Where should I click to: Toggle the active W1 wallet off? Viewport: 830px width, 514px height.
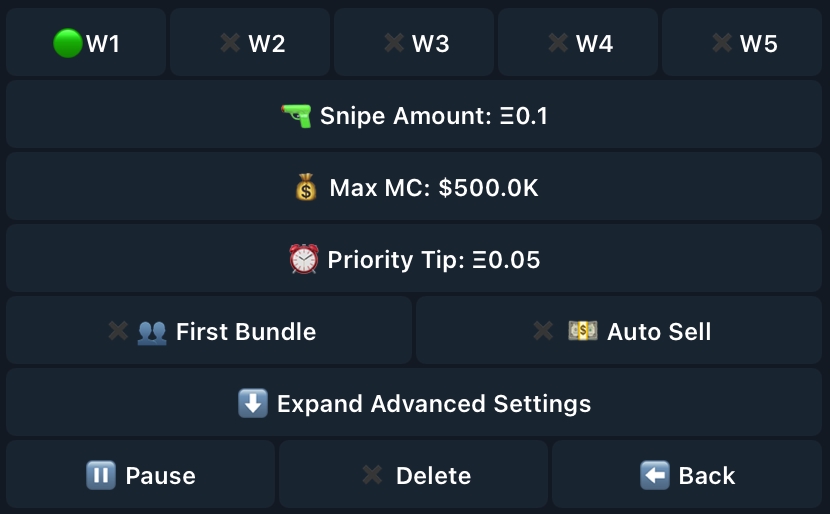[x=86, y=42]
